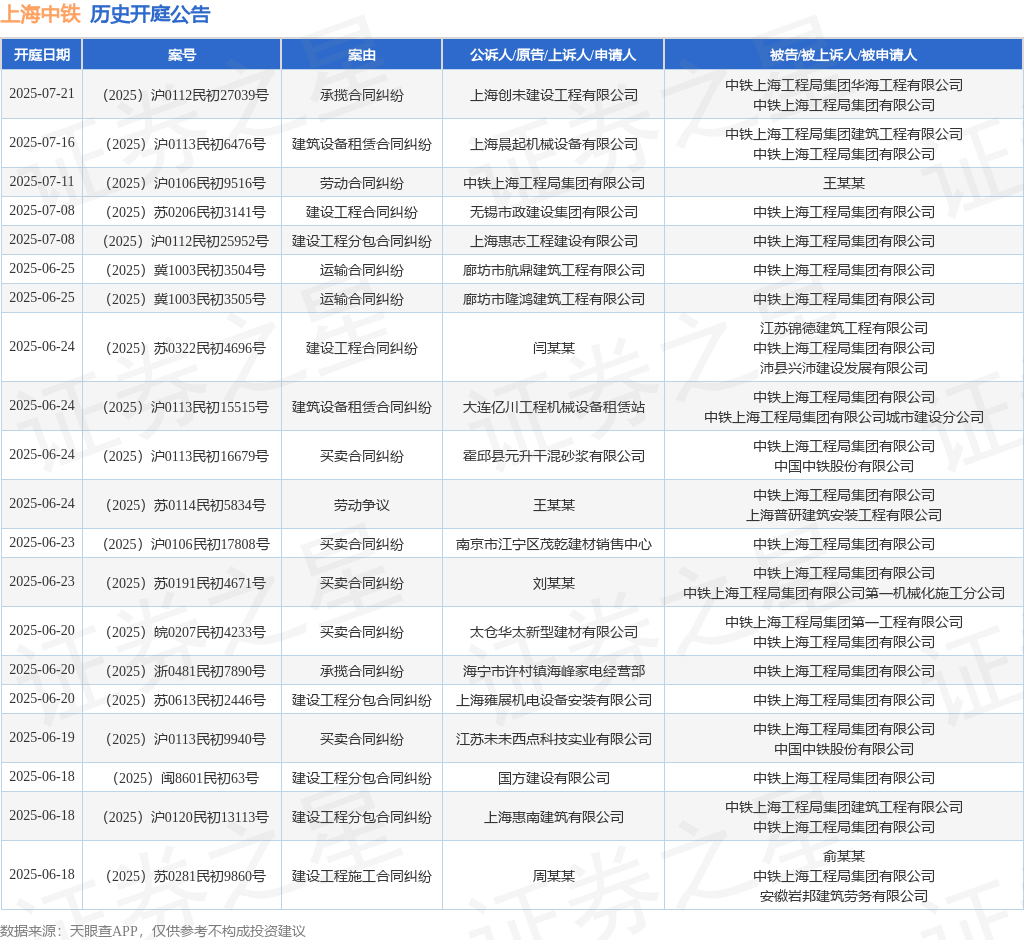Click plaintiff 大连亿川工程机械设备租赁站
1024x940 pixels.
click(x=554, y=408)
